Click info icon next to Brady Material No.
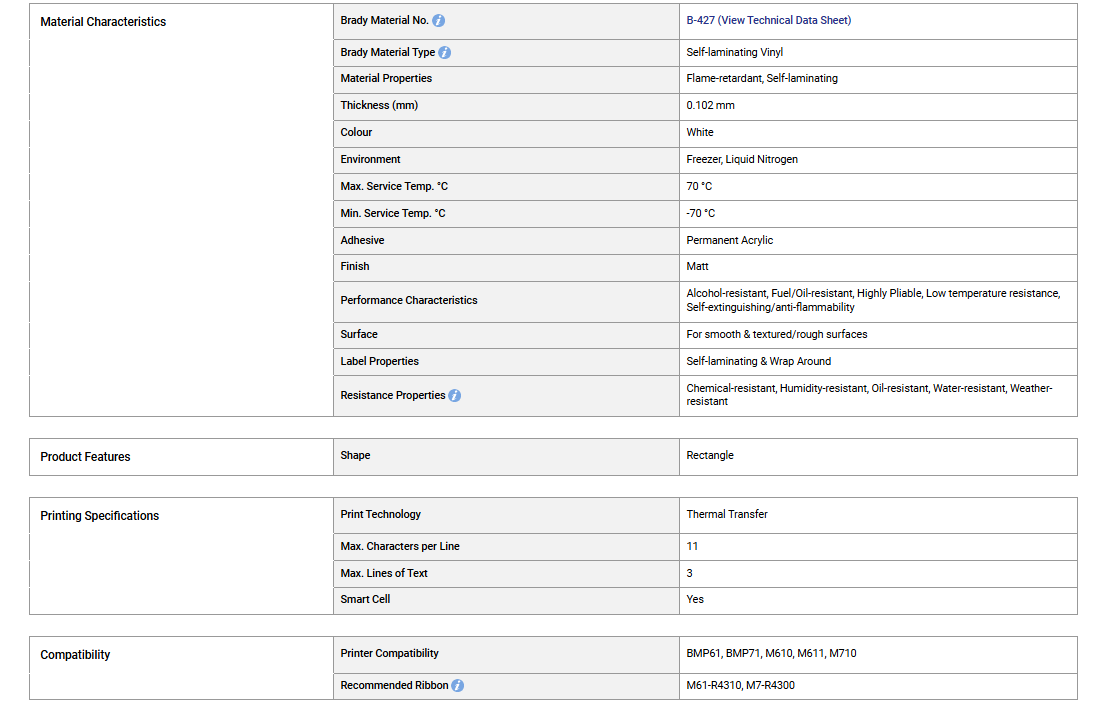The width and height of the screenshot is (1096, 710). pos(438,21)
